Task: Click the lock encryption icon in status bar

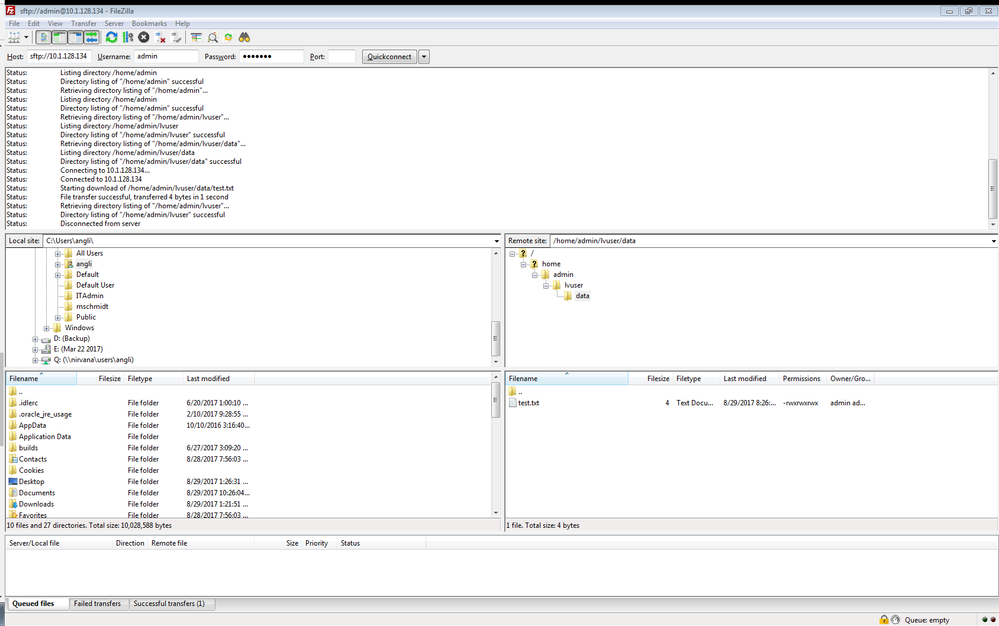Action: point(884,620)
